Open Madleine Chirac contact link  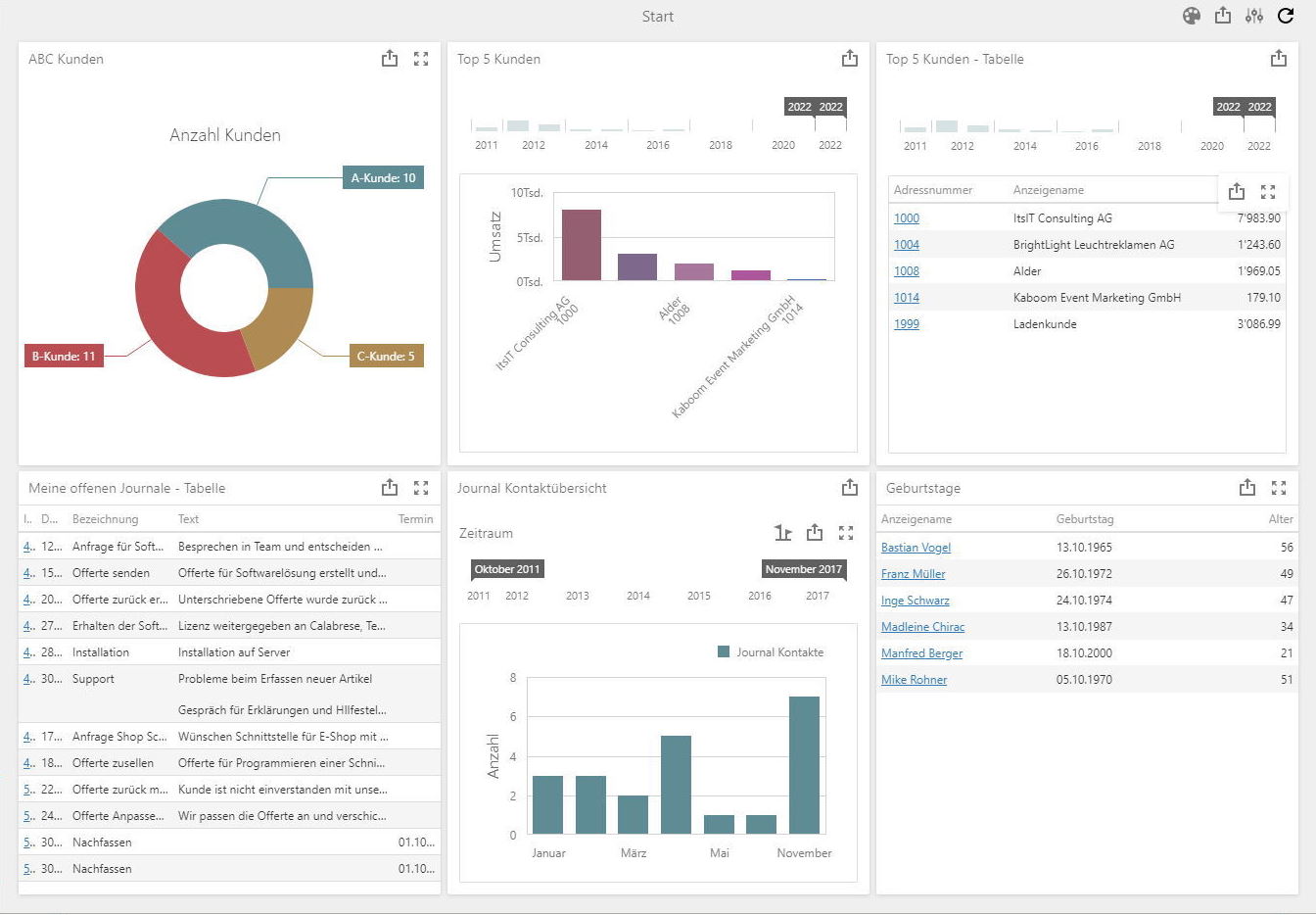tap(922, 627)
